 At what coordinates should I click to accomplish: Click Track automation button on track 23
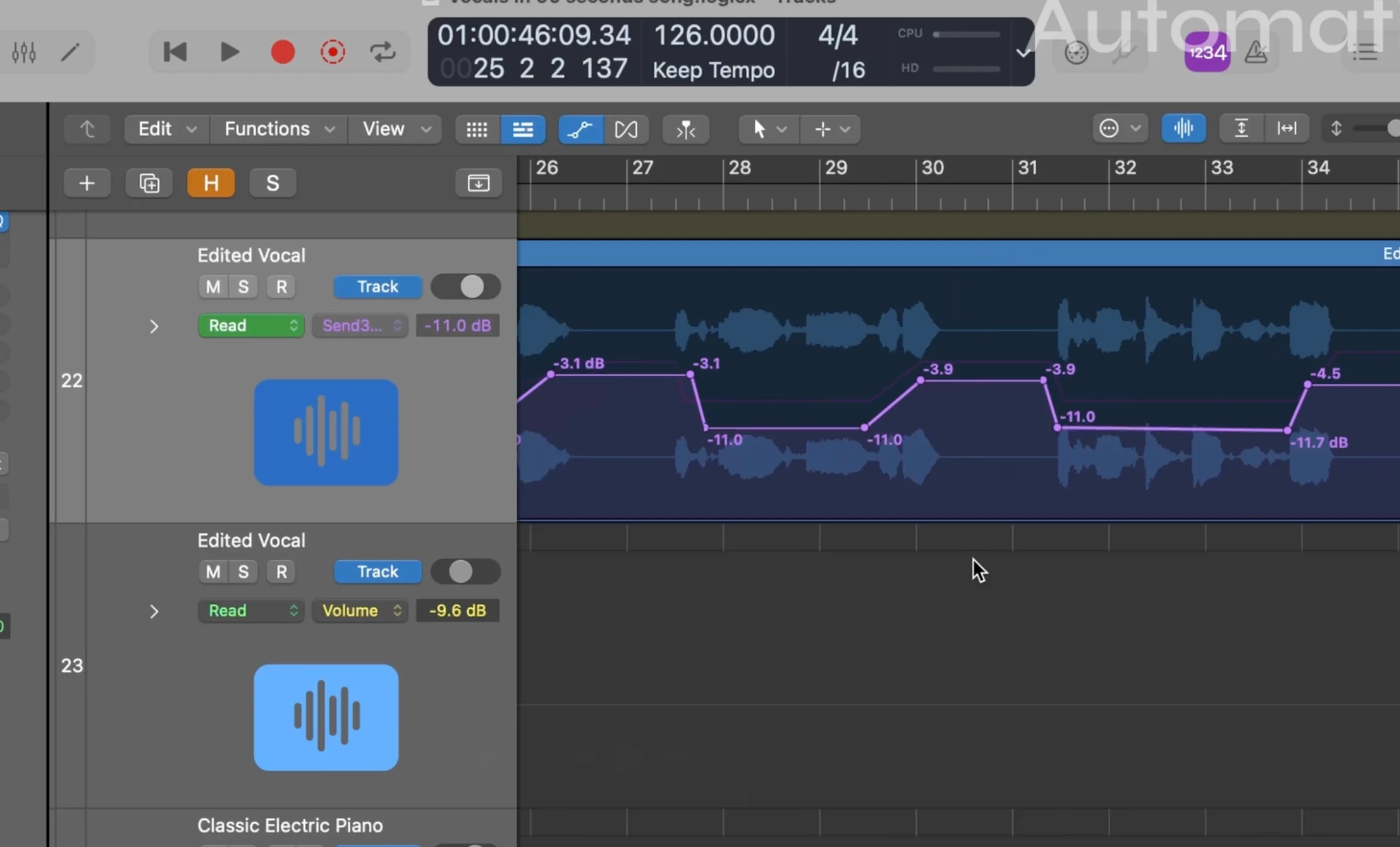[x=378, y=572]
